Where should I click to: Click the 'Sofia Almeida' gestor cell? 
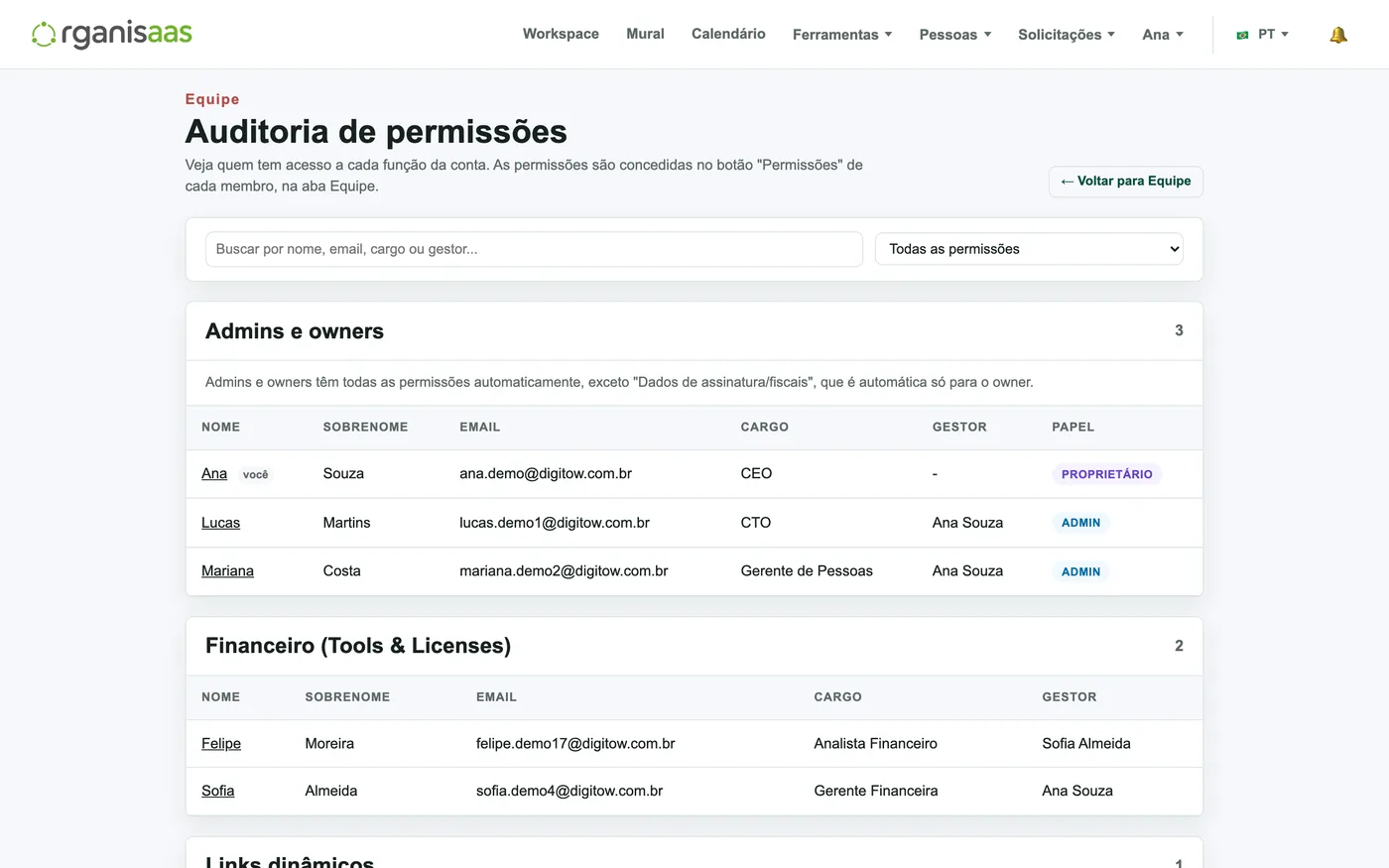coord(1086,743)
